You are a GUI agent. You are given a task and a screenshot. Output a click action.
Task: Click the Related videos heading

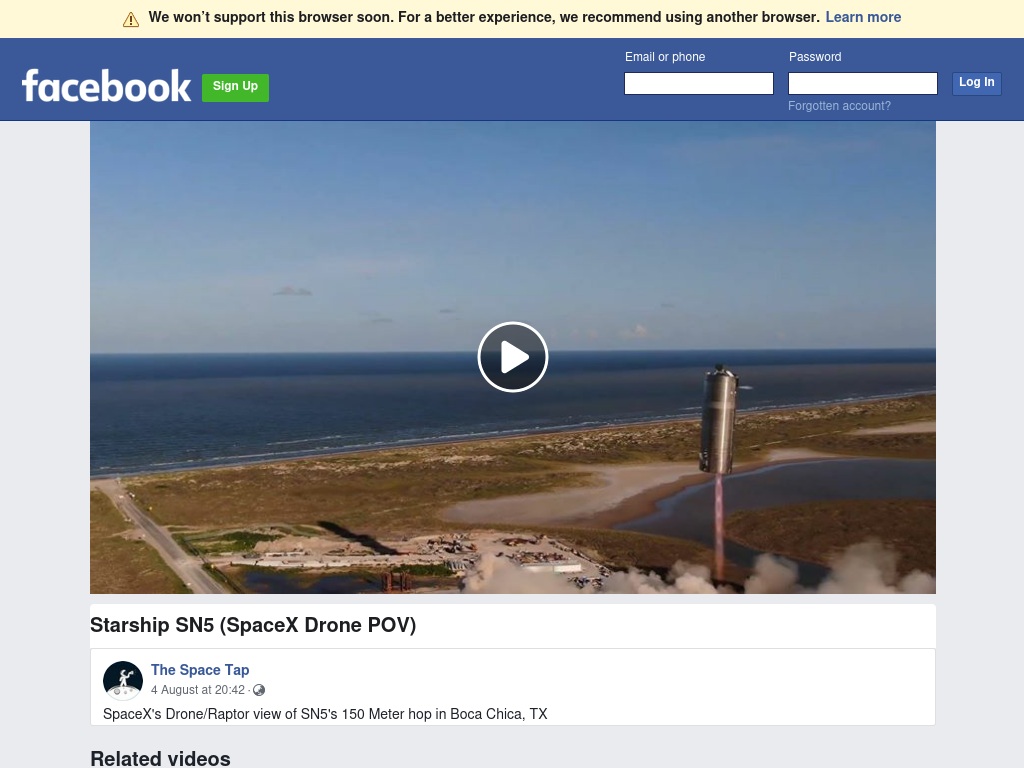(x=160, y=758)
